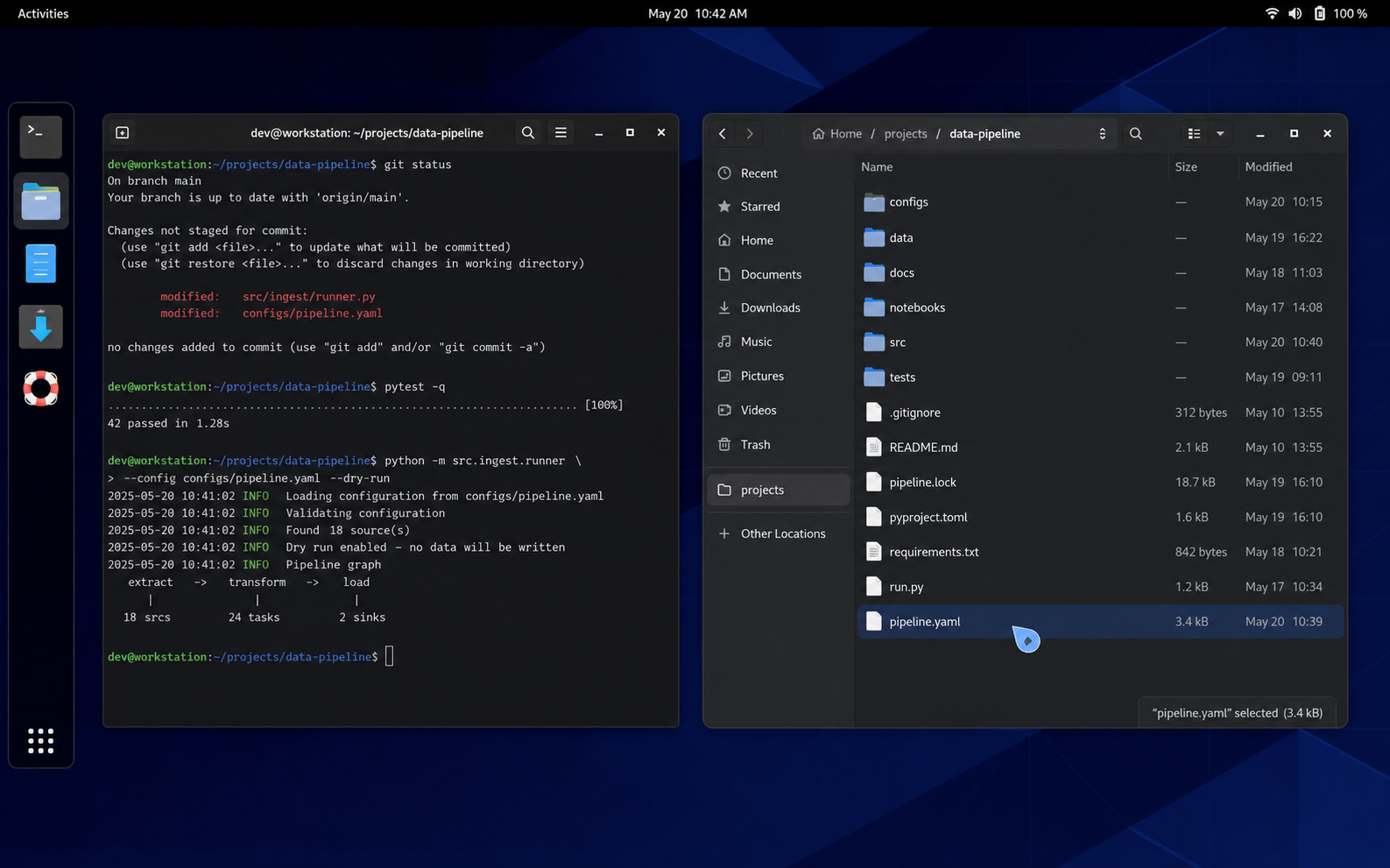Click "42 passed in 1.28s" line

[x=168, y=424]
